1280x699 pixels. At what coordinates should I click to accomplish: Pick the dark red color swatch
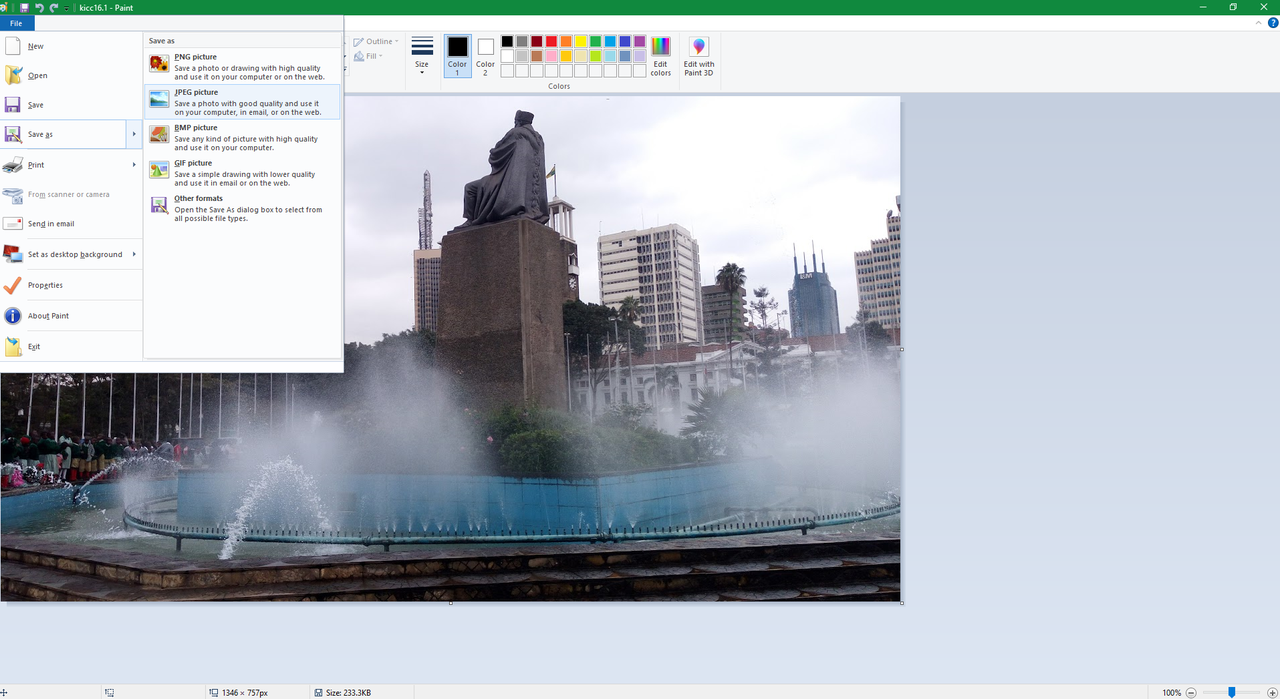[x=537, y=41]
